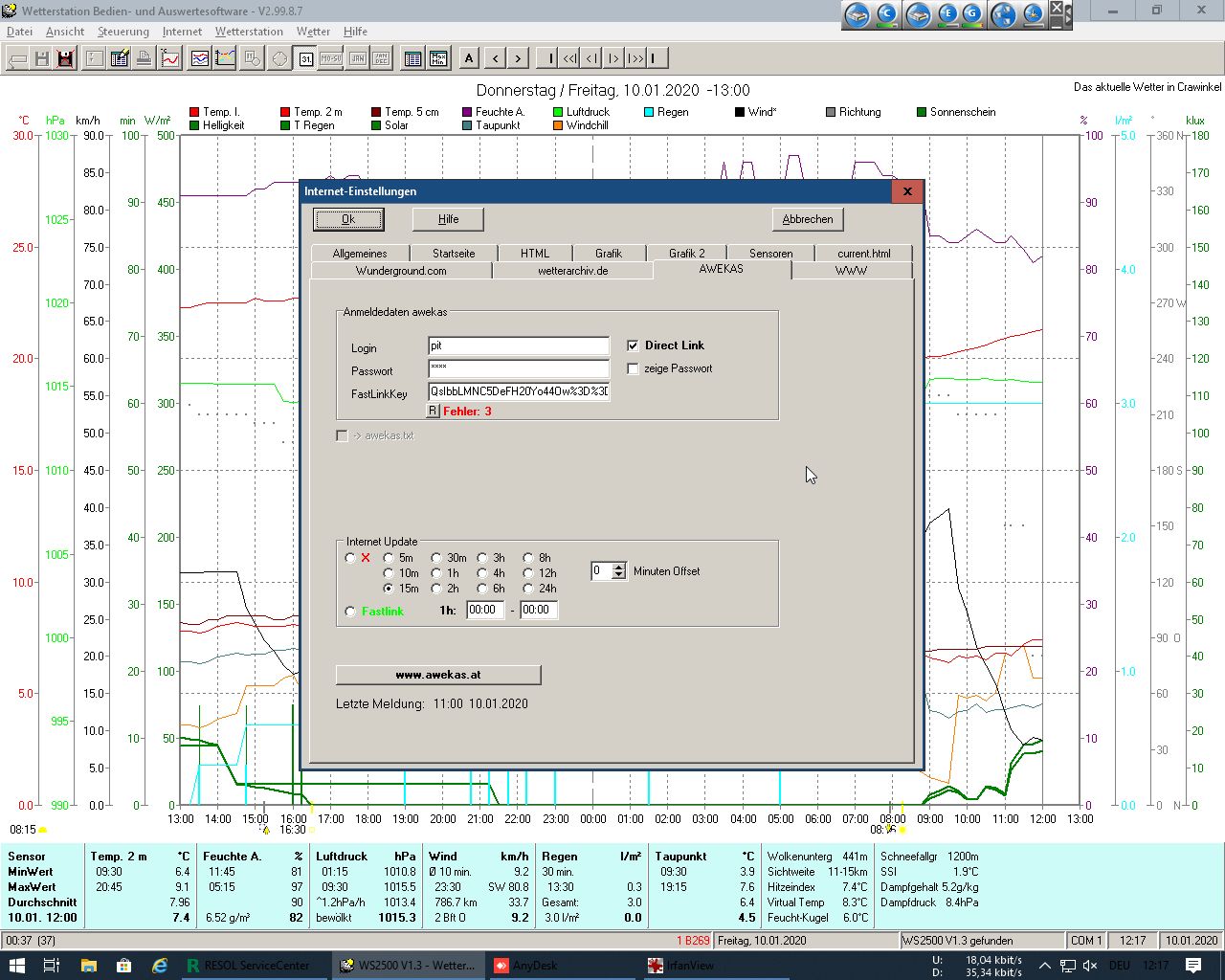Click the cyan Regen legend swatch
This screenshot has height=980, width=1225.
(x=649, y=112)
